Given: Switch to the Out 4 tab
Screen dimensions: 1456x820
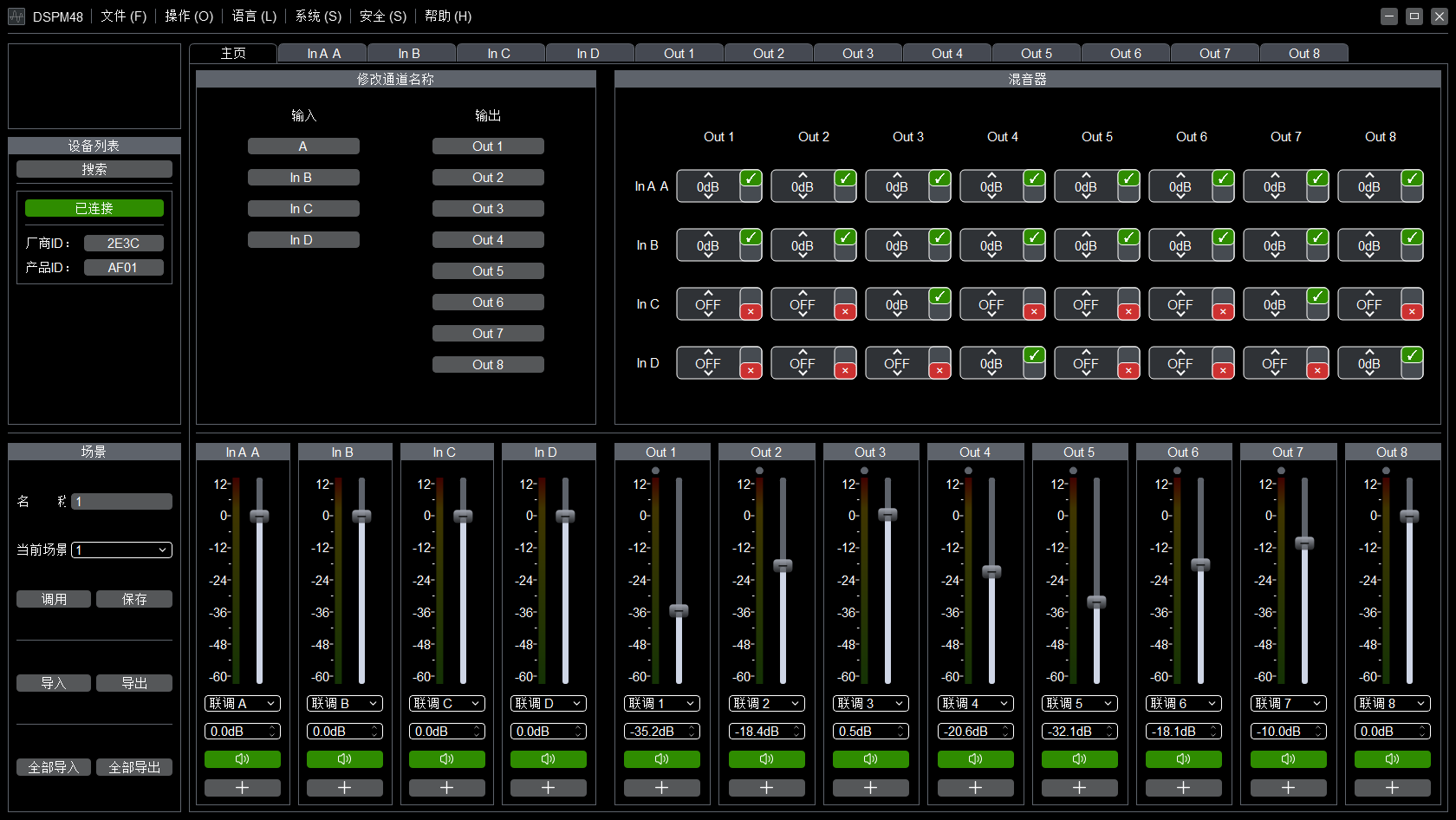Looking at the screenshot, I should [x=946, y=53].
